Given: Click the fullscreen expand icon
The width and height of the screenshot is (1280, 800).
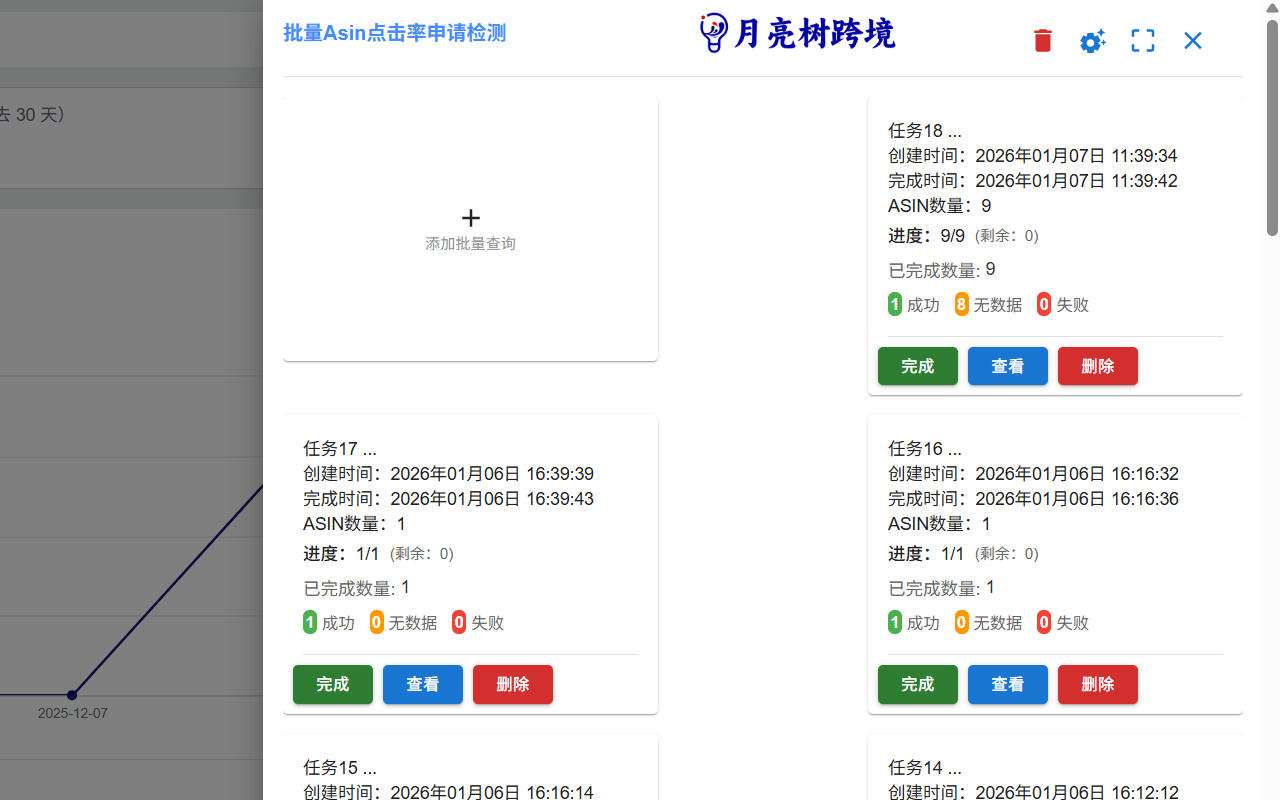Looking at the screenshot, I should point(1142,41).
